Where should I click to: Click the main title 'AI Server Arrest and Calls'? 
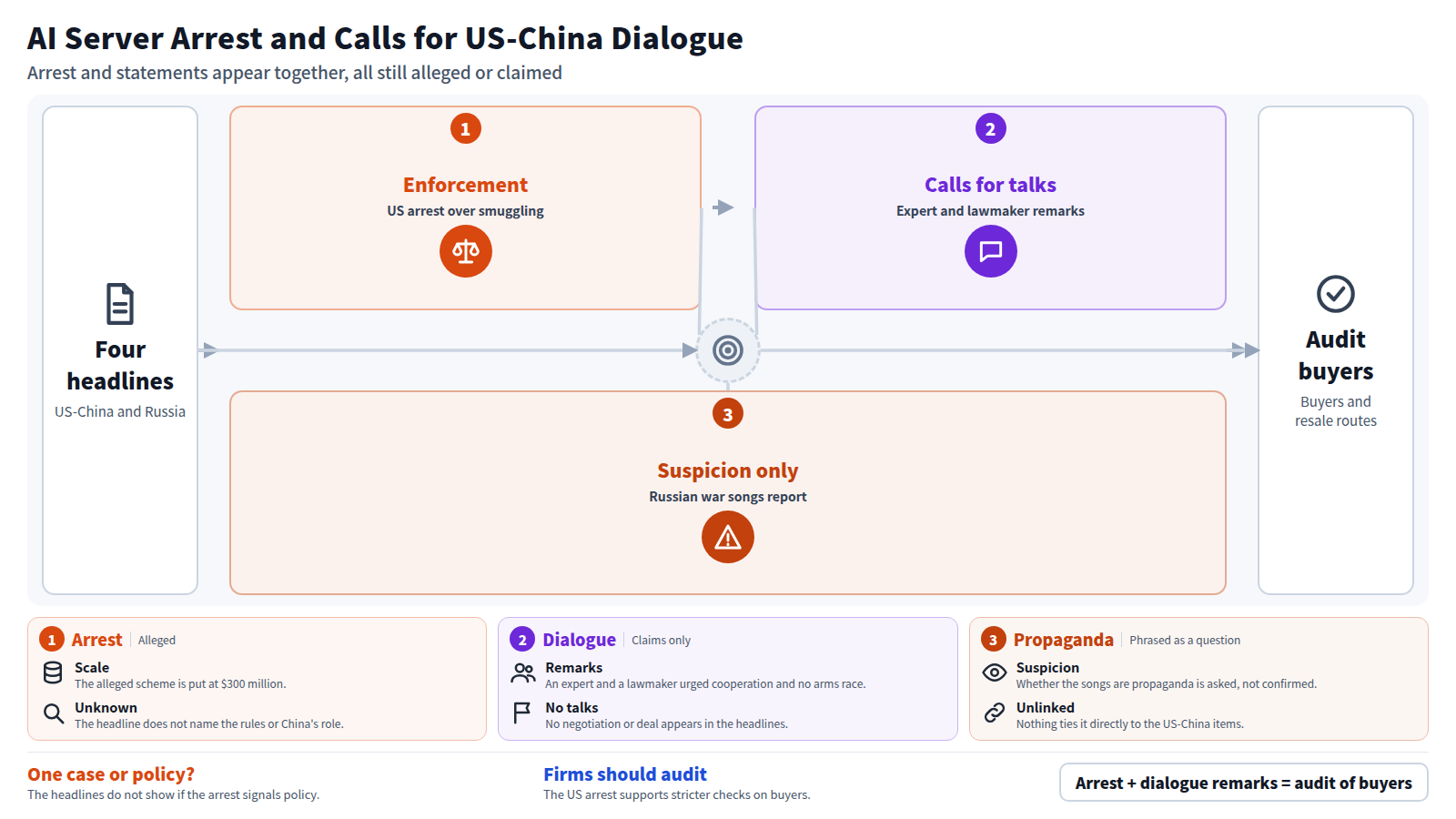[385, 38]
